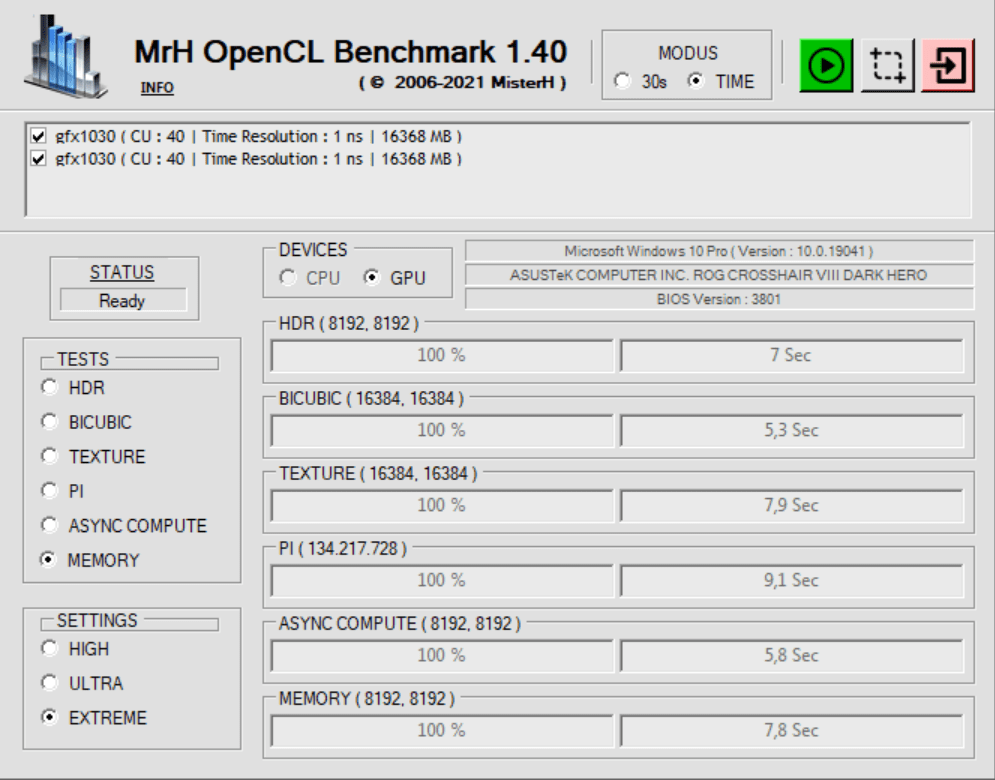The image size is (995, 780).
Task: Click the HDR 100 % progress bar
Action: (x=442, y=355)
